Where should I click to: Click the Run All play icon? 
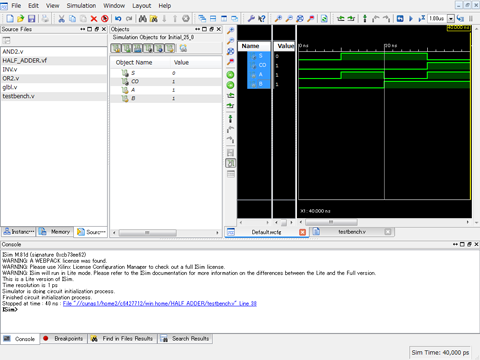click(x=411, y=19)
